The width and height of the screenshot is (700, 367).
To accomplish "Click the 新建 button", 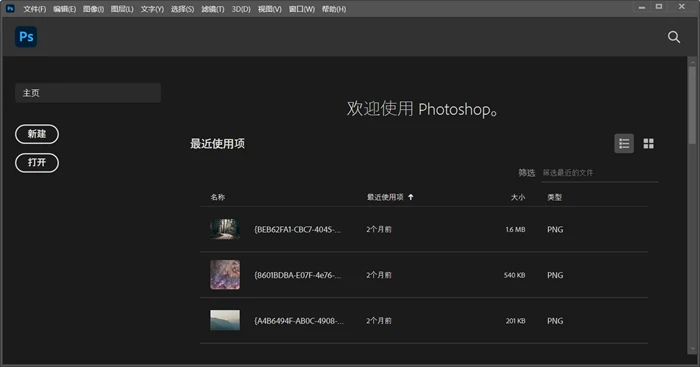I will click(37, 134).
